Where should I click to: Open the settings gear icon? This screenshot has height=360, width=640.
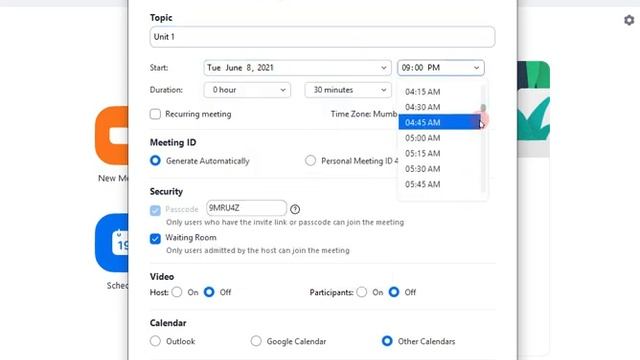(x=629, y=20)
